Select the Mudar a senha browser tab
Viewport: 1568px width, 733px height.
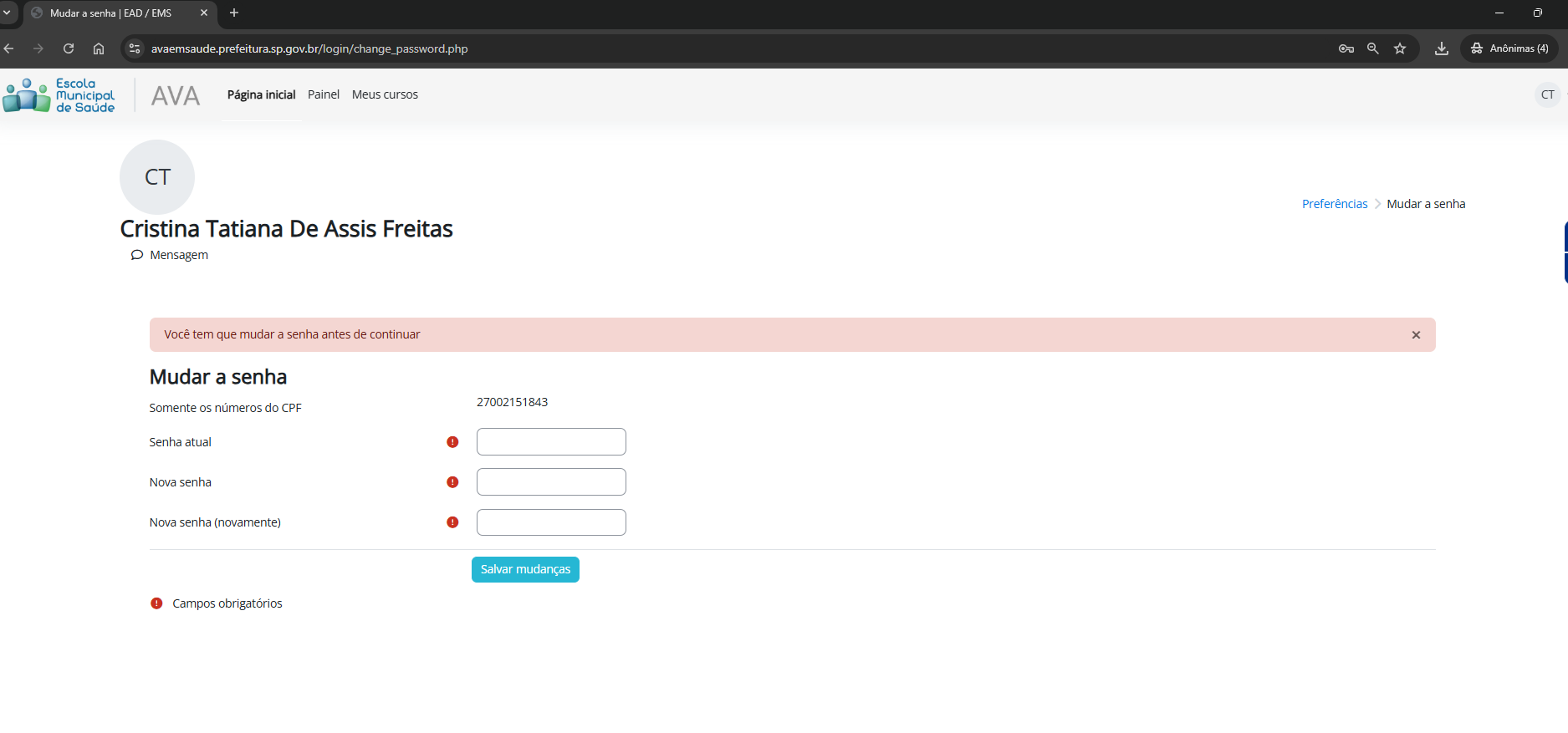120,13
